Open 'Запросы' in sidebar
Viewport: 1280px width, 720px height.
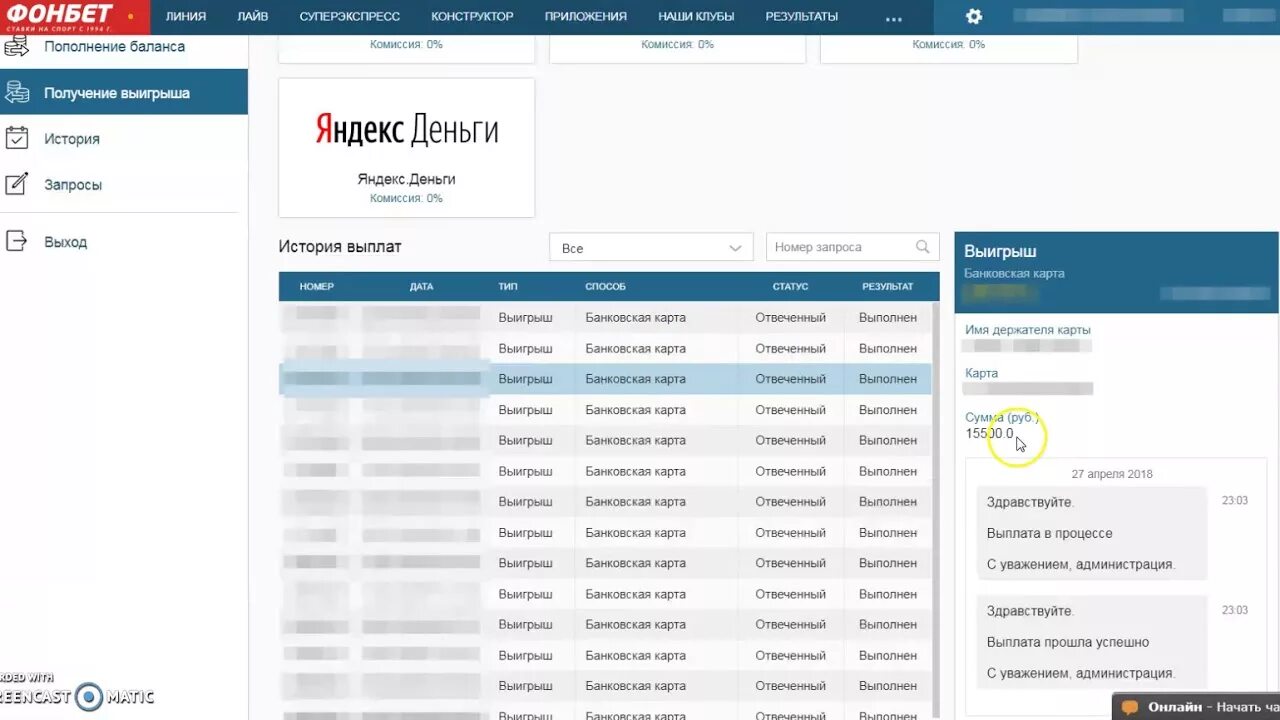coord(73,185)
